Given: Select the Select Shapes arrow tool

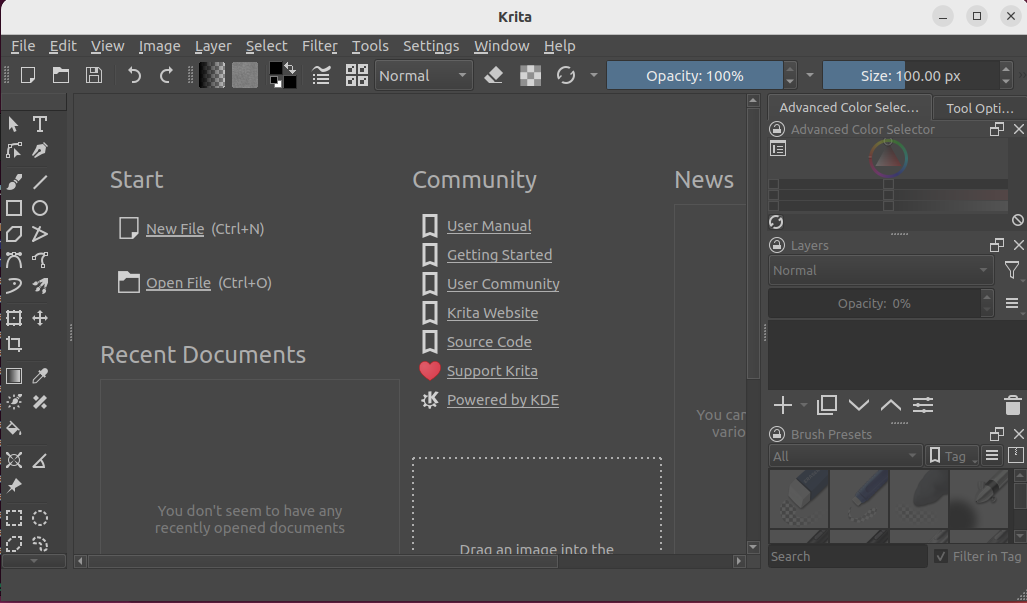Looking at the screenshot, I should 14,124.
